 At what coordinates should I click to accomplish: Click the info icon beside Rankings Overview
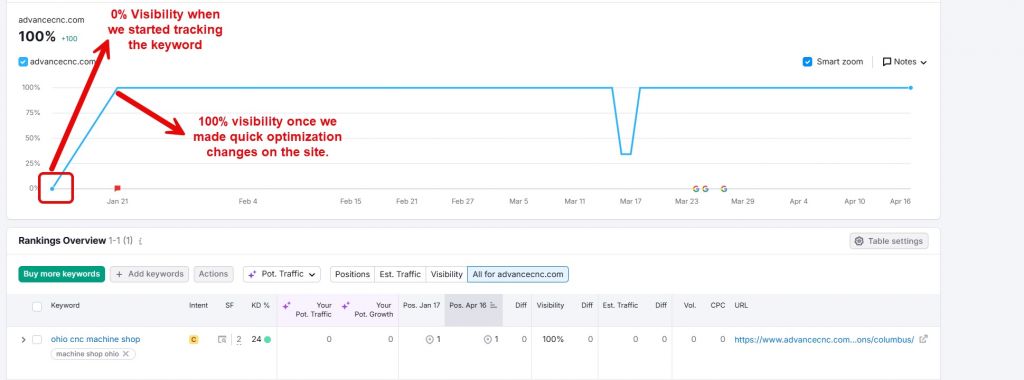140,242
